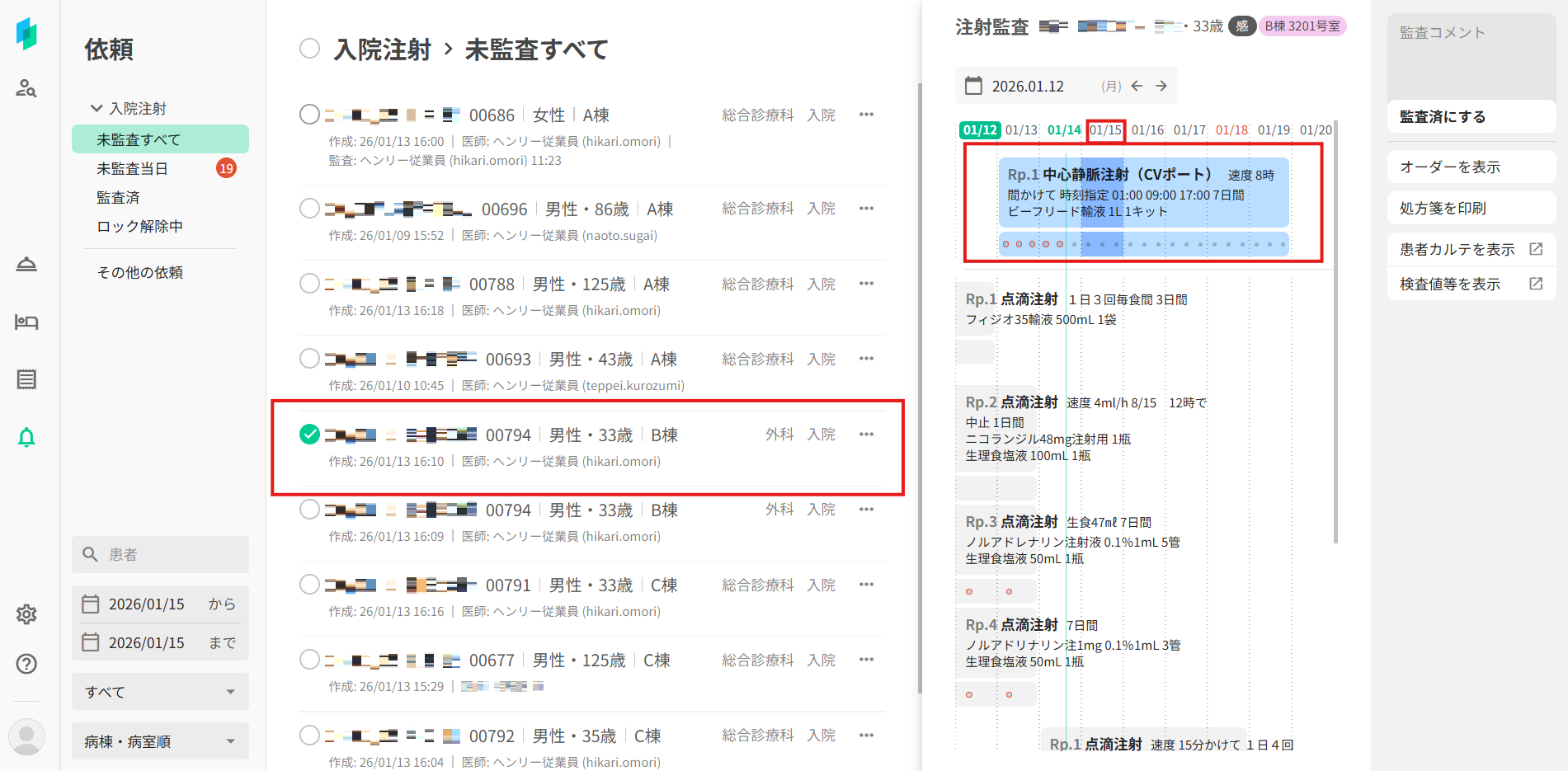Open more options for patient 00791

click(866, 585)
